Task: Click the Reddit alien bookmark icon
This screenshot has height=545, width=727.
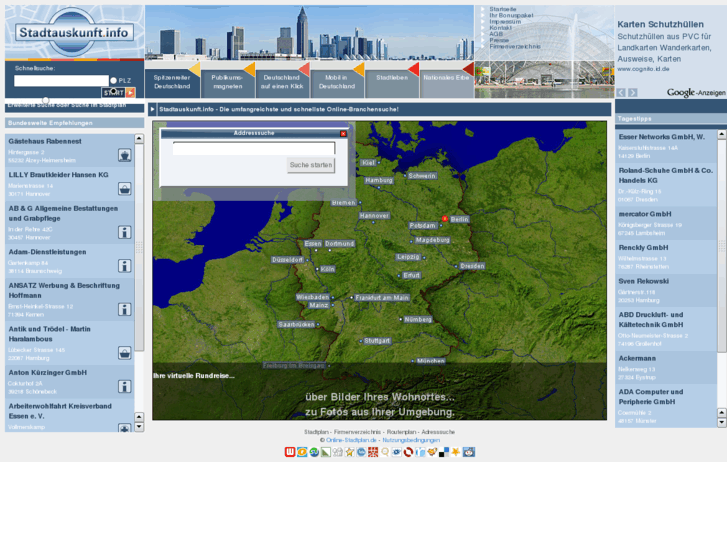Action: pyautogui.click(x=469, y=452)
